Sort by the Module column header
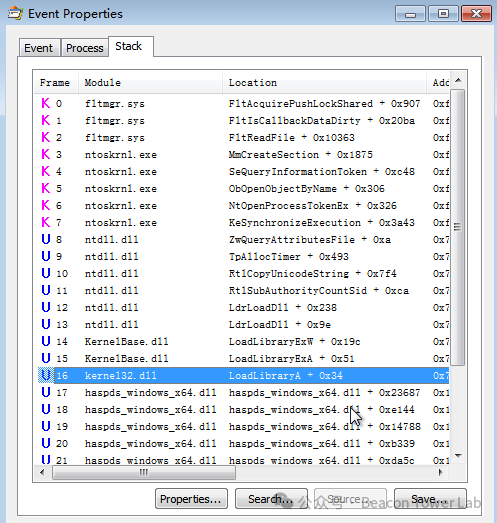Screen dimensions: 497x523 pos(150,82)
